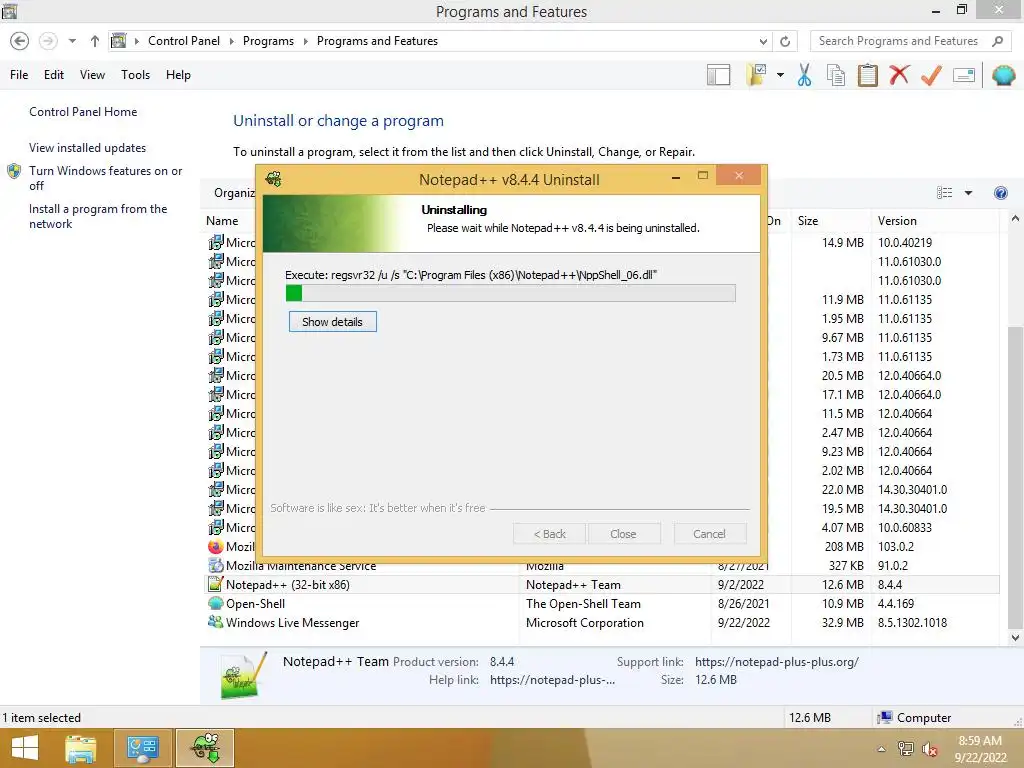Click the disabled Close button in uninstaller
This screenshot has width=1024, height=768.
[x=623, y=534]
